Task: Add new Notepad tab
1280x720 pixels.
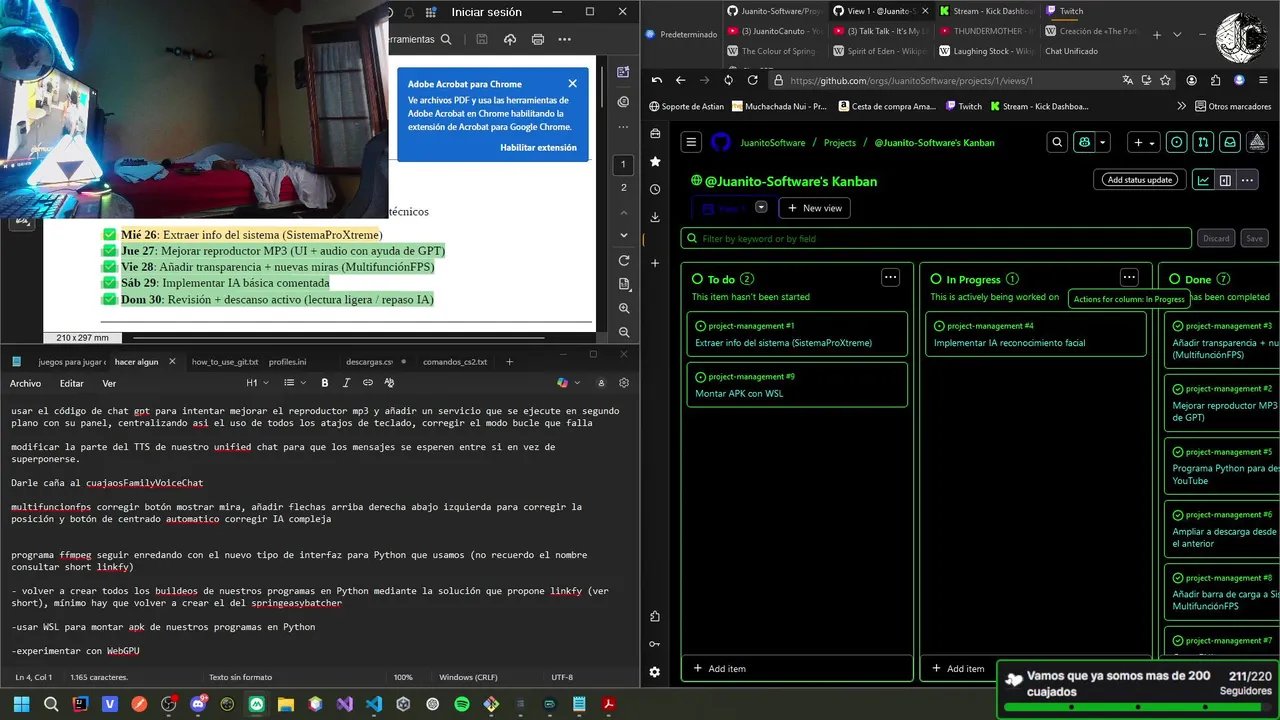Action: tap(509, 362)
